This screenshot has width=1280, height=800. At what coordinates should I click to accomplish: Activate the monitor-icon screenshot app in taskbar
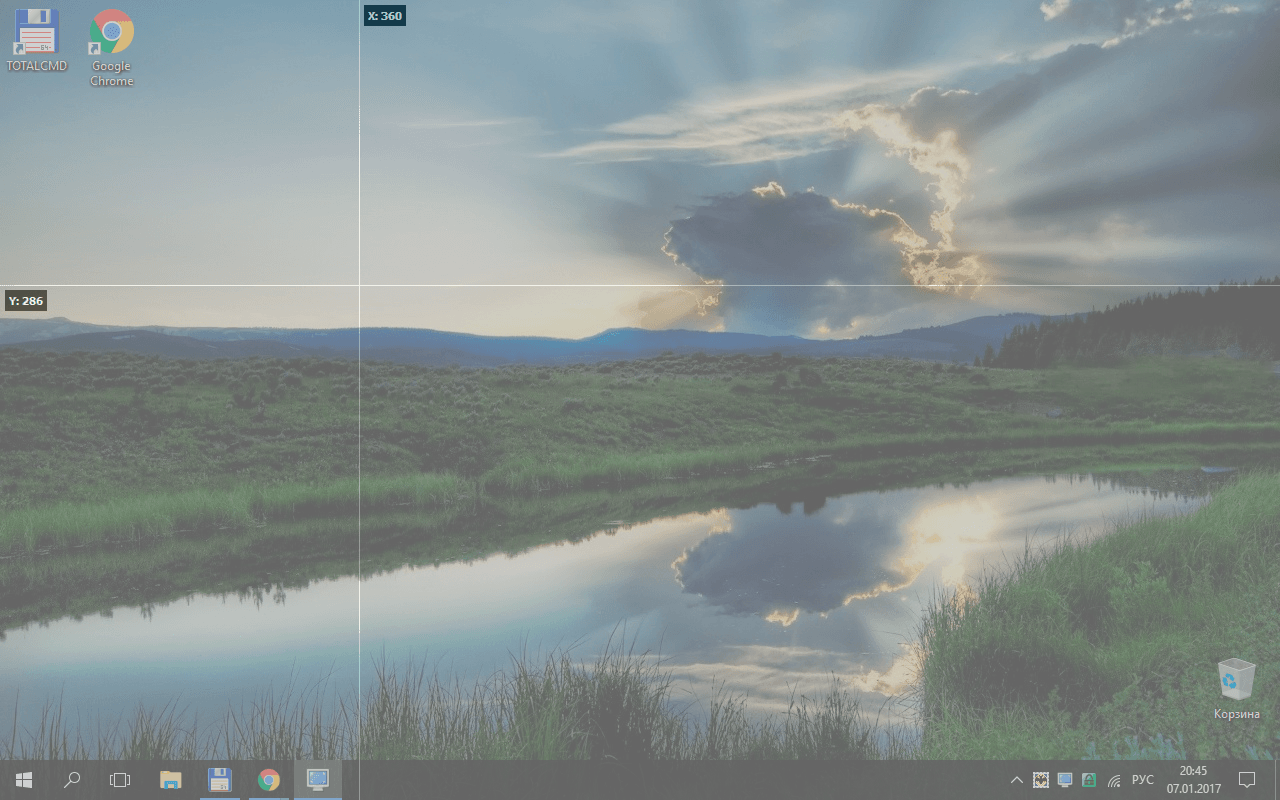tap(318, 780)
